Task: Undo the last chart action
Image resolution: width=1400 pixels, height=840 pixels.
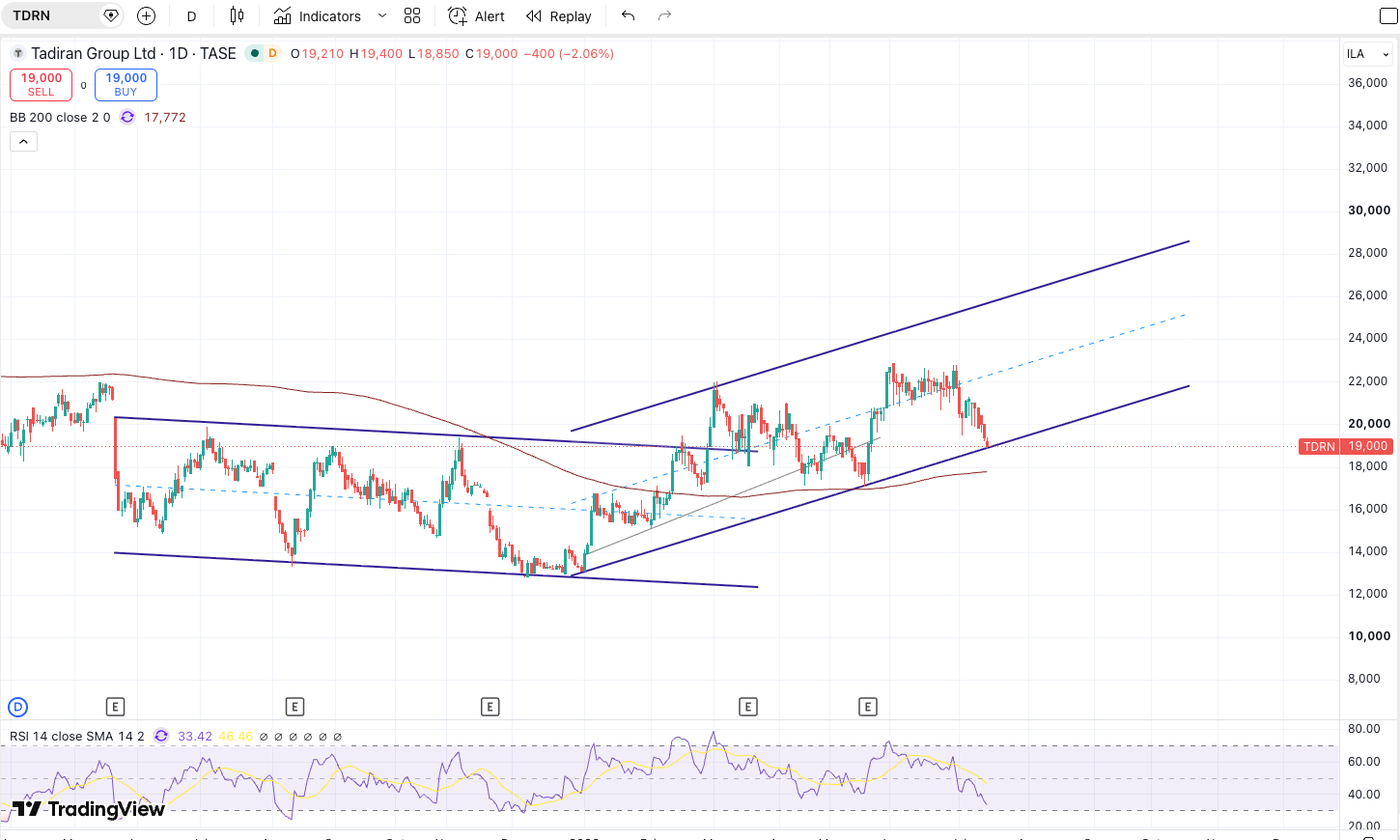Action: tap(629, 15)
